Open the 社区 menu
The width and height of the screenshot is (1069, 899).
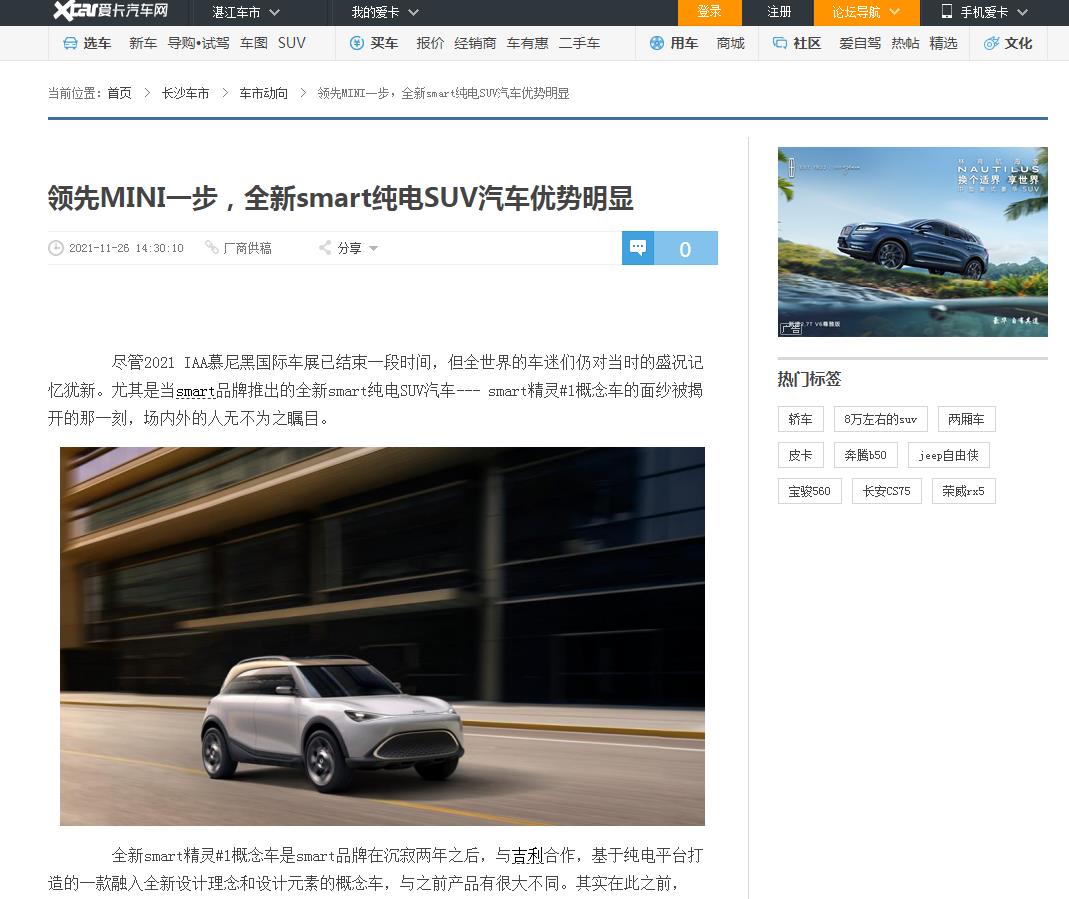click(x=807, y=44)
